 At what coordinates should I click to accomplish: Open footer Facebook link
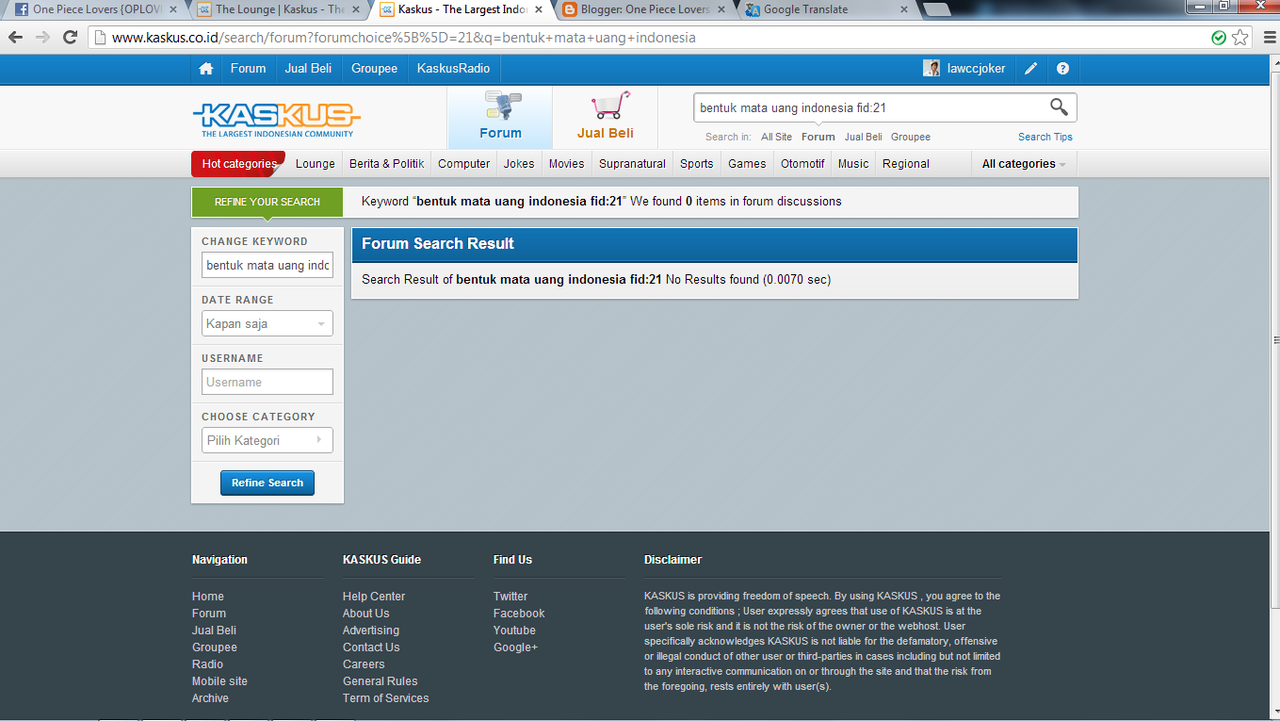click(519, 613)
